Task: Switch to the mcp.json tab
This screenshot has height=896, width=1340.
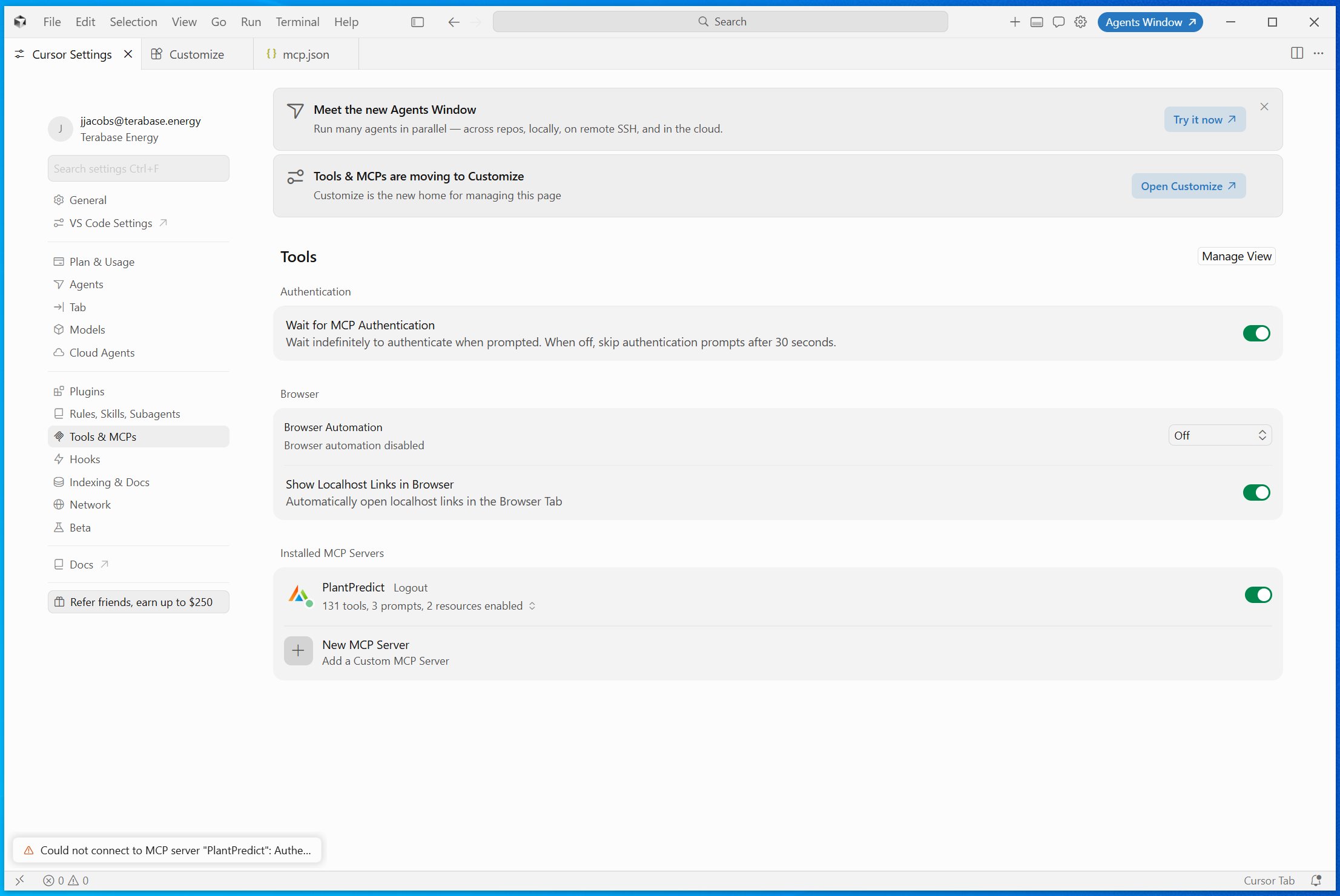Action: tap(306, 54)
